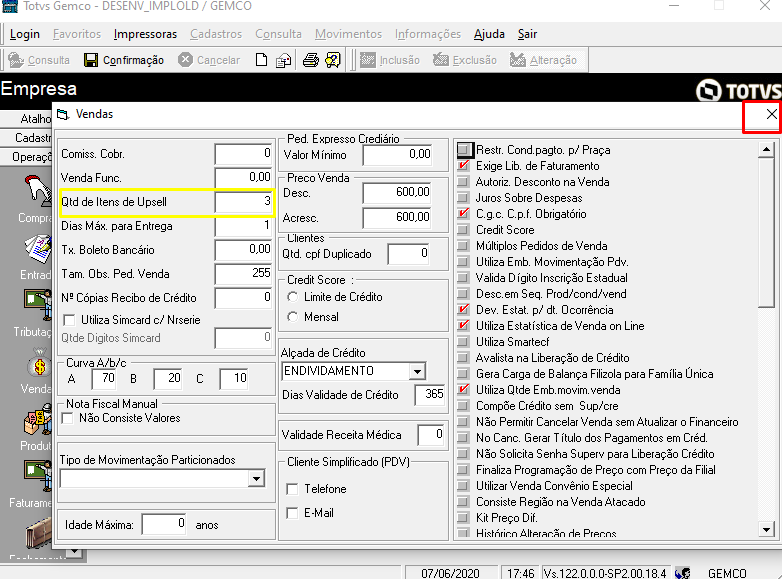Click the Qtd. cpf Duplicado field
Viewport: 782px width, 579px height.
click(x=408, y=254)
